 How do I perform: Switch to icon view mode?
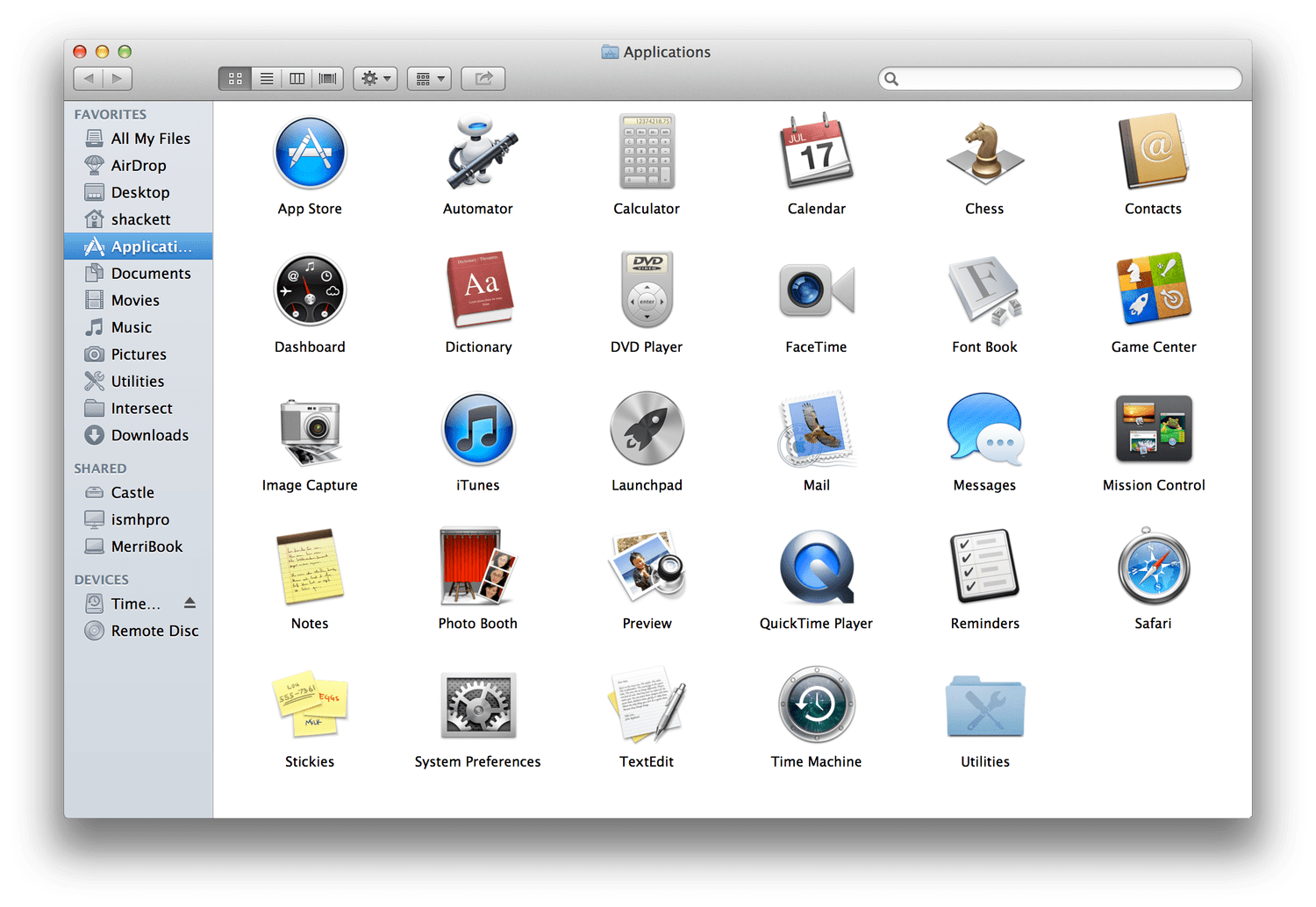(x=235, y=79)
